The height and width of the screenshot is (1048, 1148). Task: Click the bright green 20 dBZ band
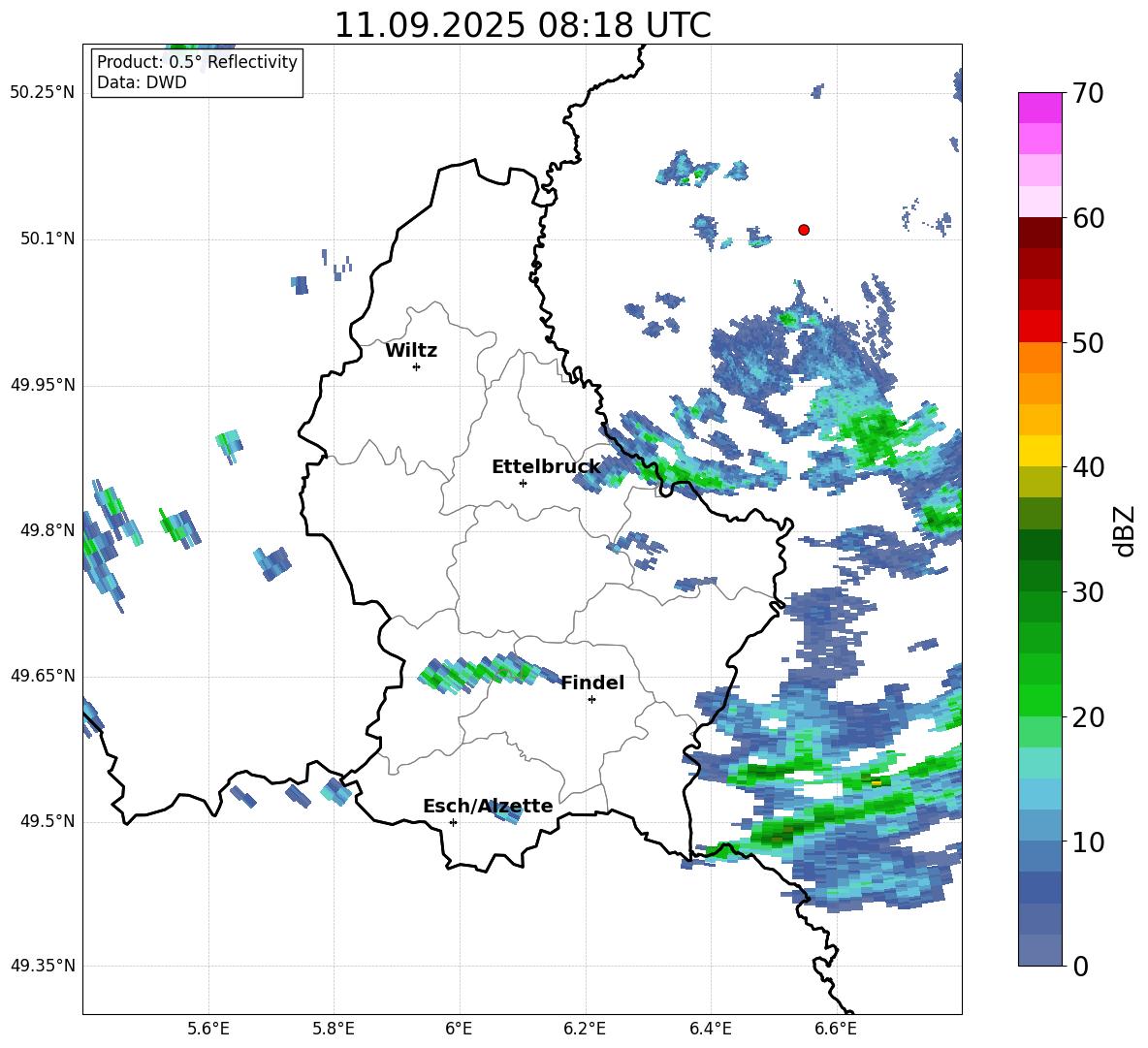tap(1039, 700)
